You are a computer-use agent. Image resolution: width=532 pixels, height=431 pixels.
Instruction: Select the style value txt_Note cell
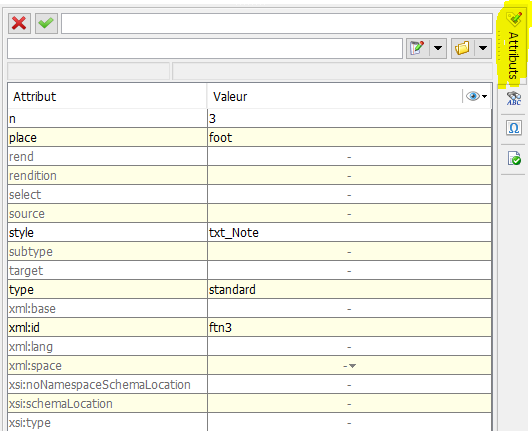coord(349,232)
